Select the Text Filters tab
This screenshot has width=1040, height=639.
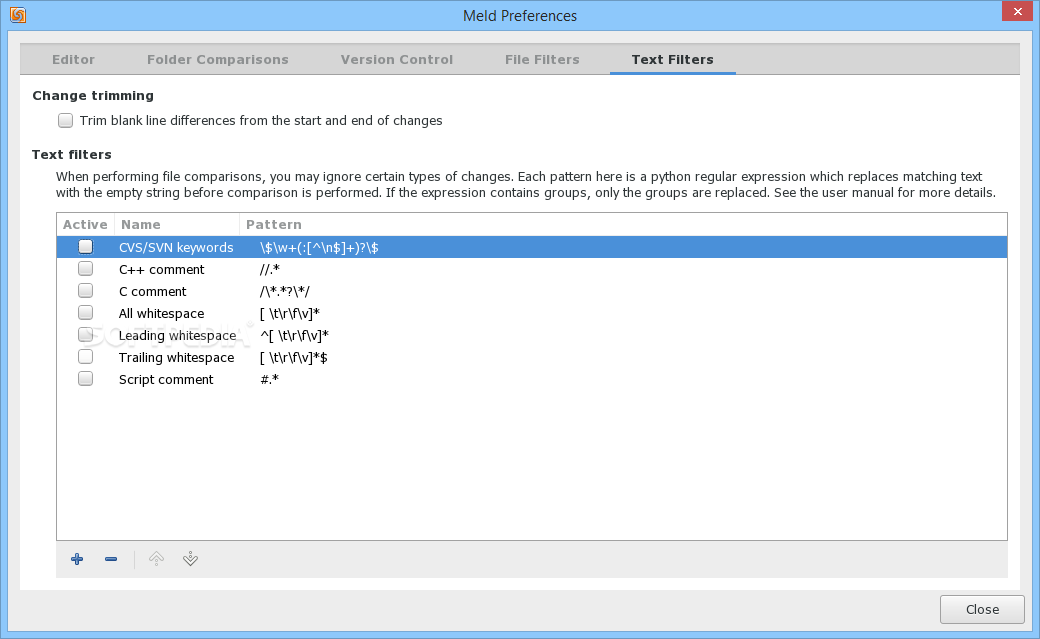coord(673,60)
